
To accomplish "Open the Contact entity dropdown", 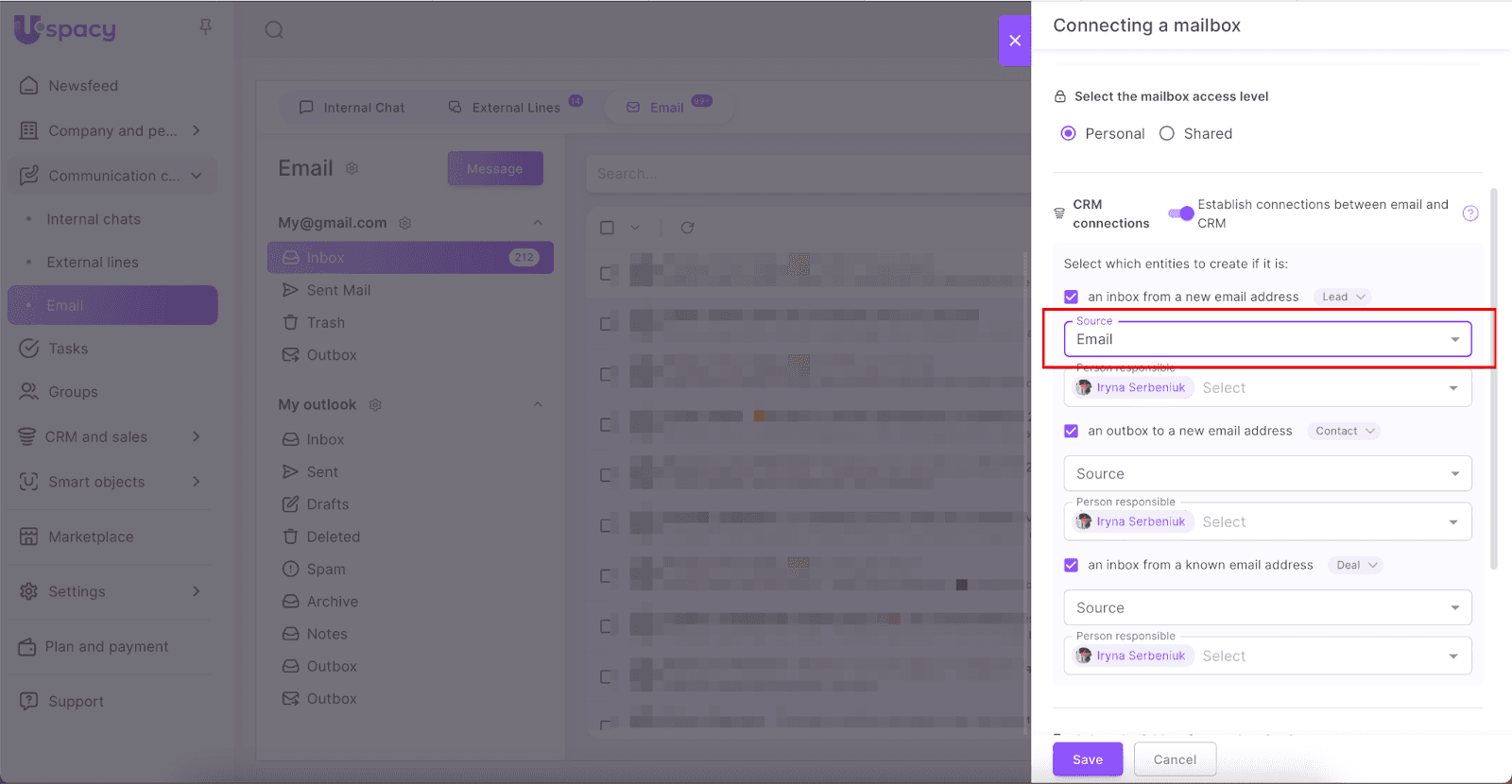I will [1344, 431].
